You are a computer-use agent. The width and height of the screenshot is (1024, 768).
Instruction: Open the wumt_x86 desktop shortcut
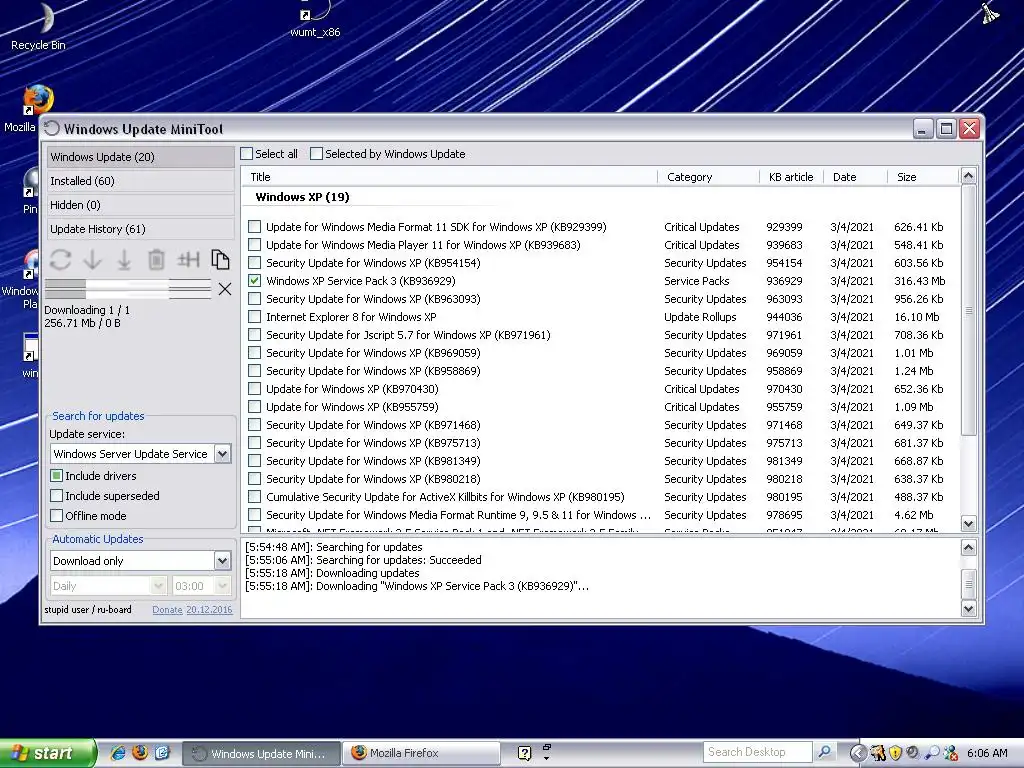click(315, 20)
